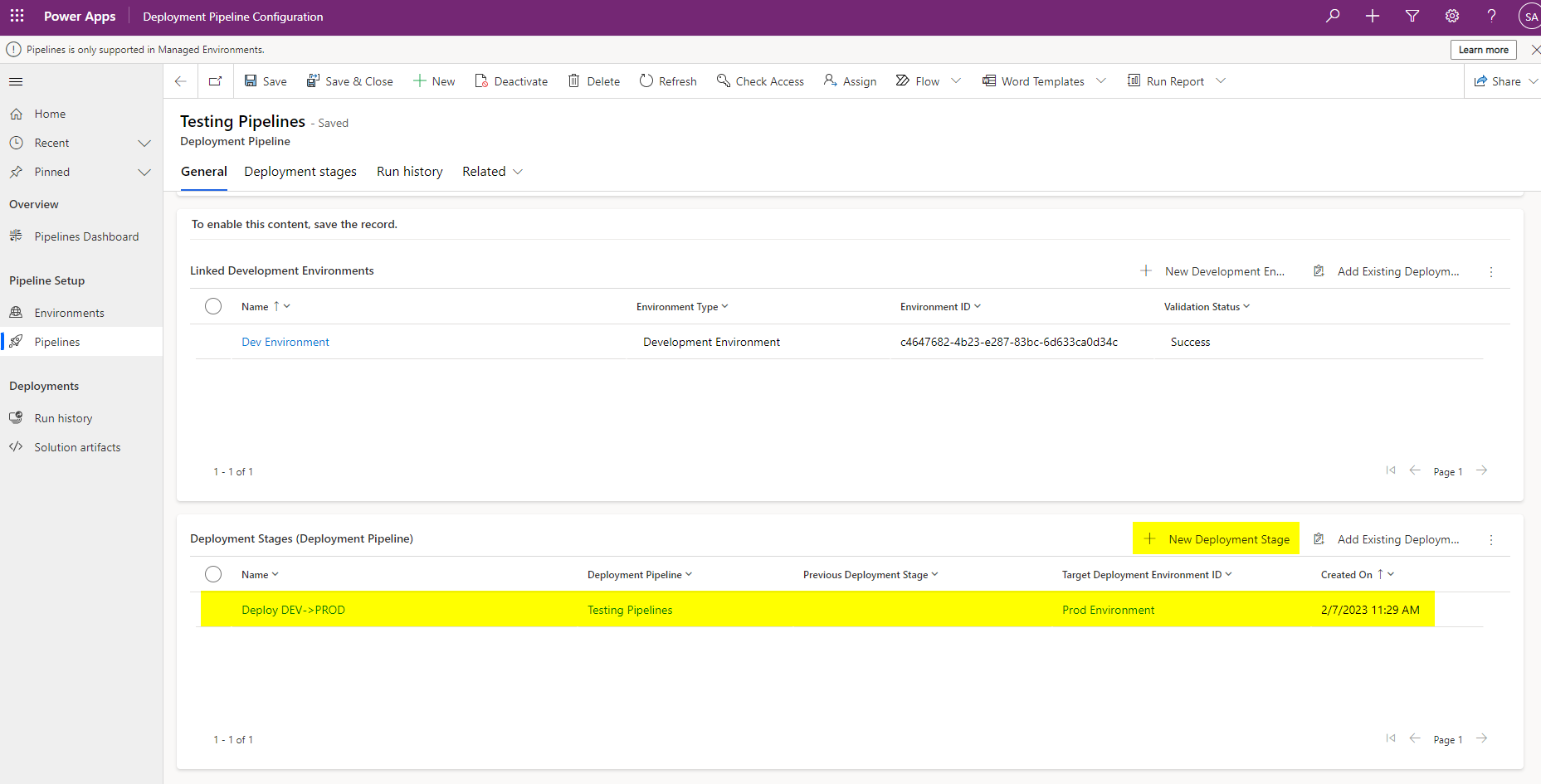1541x784 pixels.
Task: Open Testing Pipelines link in stages grid
Action: click(x=630, y=610)
